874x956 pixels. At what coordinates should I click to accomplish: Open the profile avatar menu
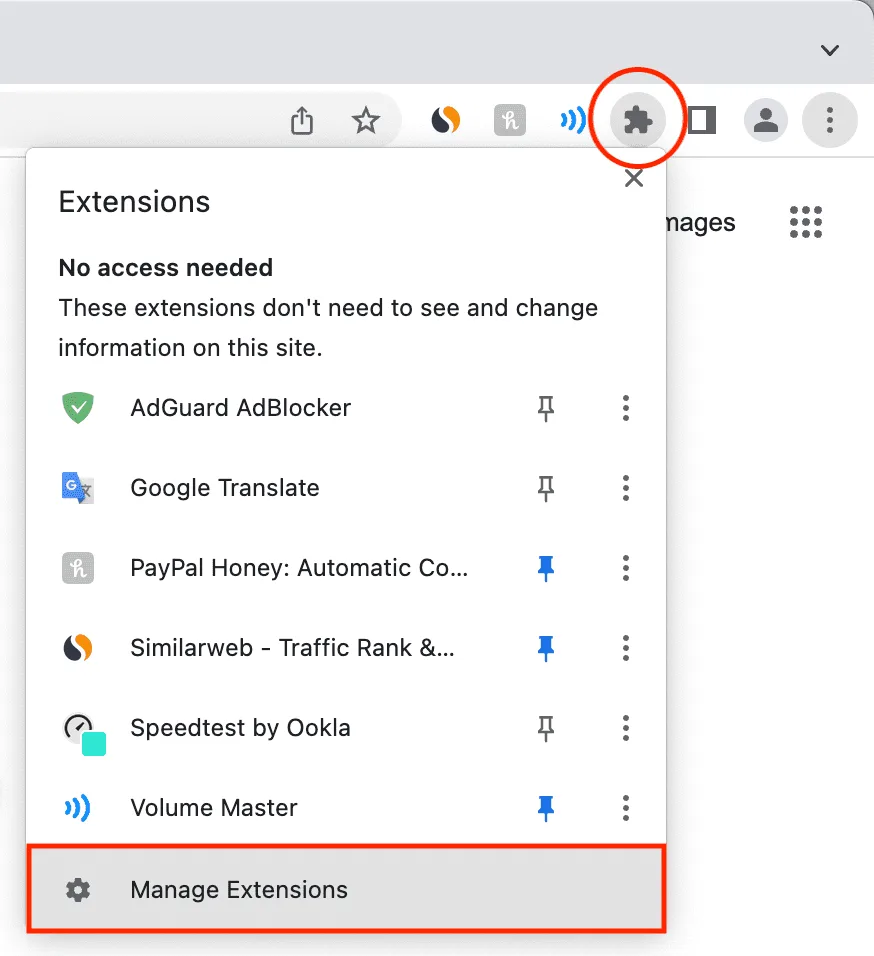(x=766, y=120)
